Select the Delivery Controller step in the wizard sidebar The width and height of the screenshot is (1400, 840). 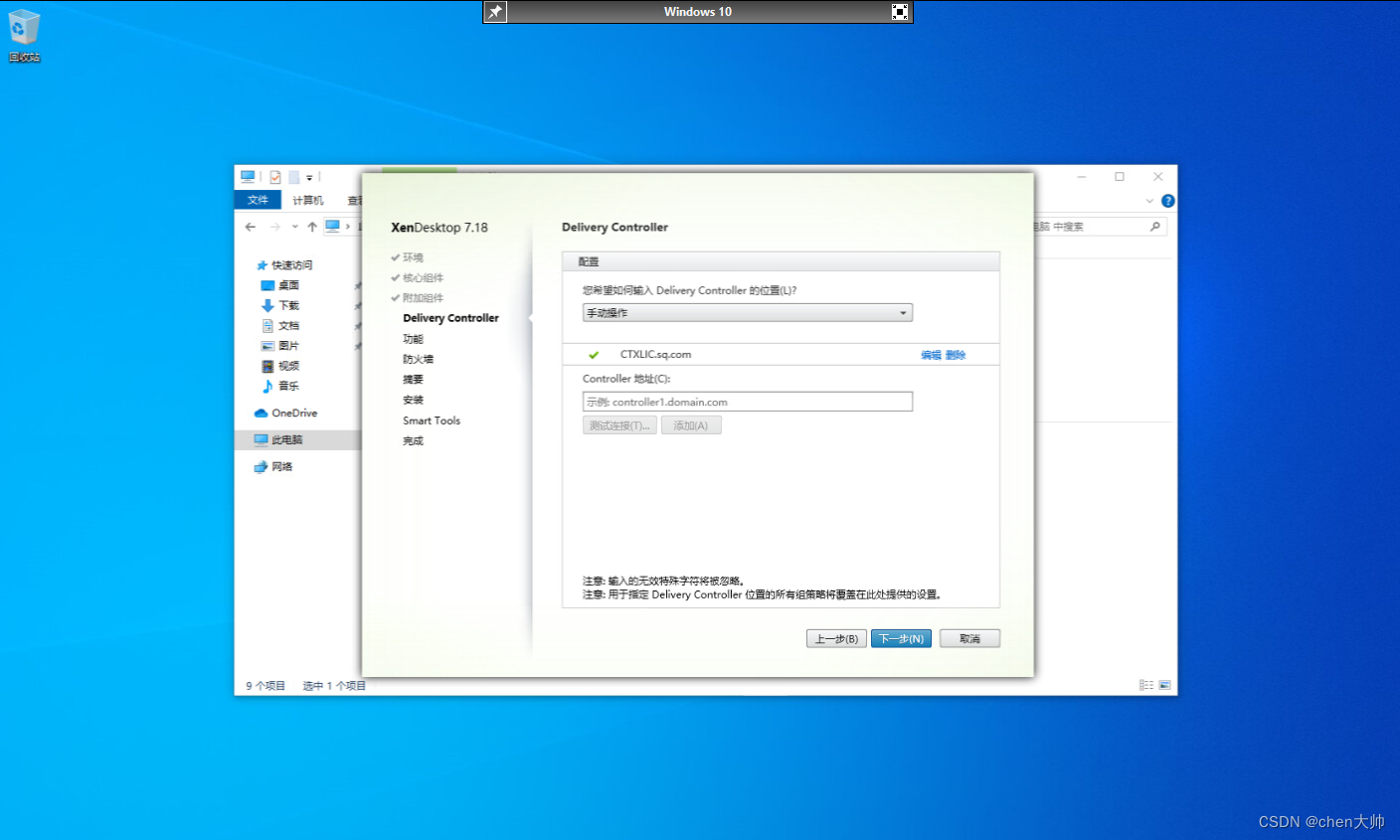pos(450,318)
